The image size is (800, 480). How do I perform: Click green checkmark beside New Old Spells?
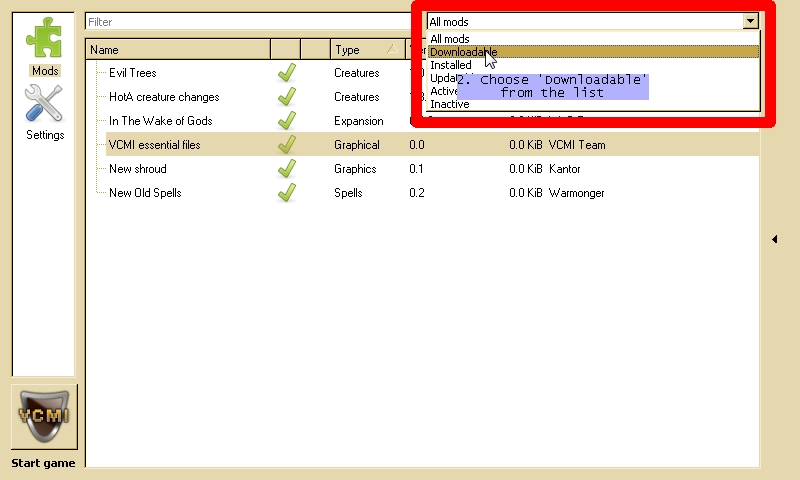pyautogui.click(x=286, y=193)
